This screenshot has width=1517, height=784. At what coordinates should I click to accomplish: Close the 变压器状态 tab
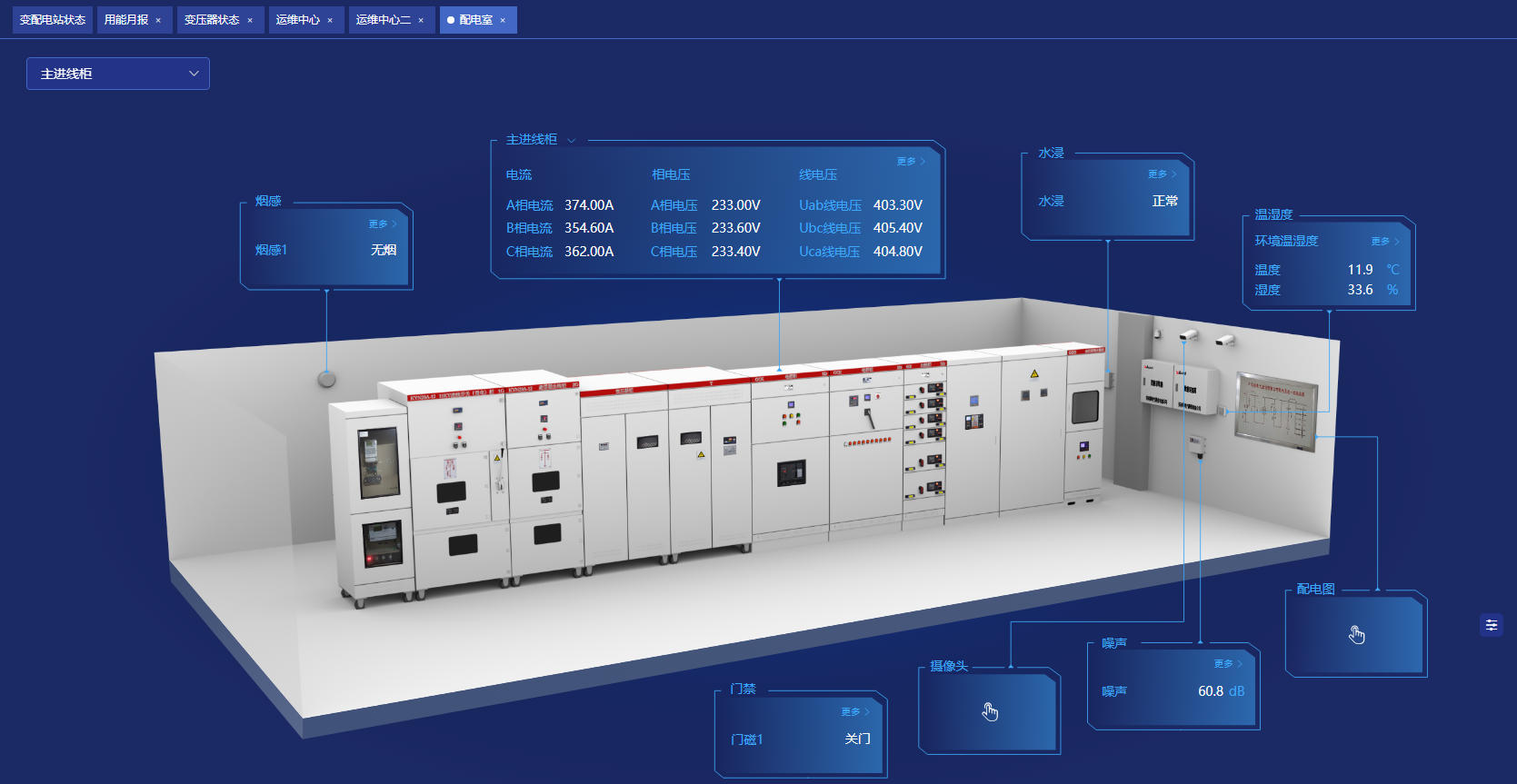[250, 20]
